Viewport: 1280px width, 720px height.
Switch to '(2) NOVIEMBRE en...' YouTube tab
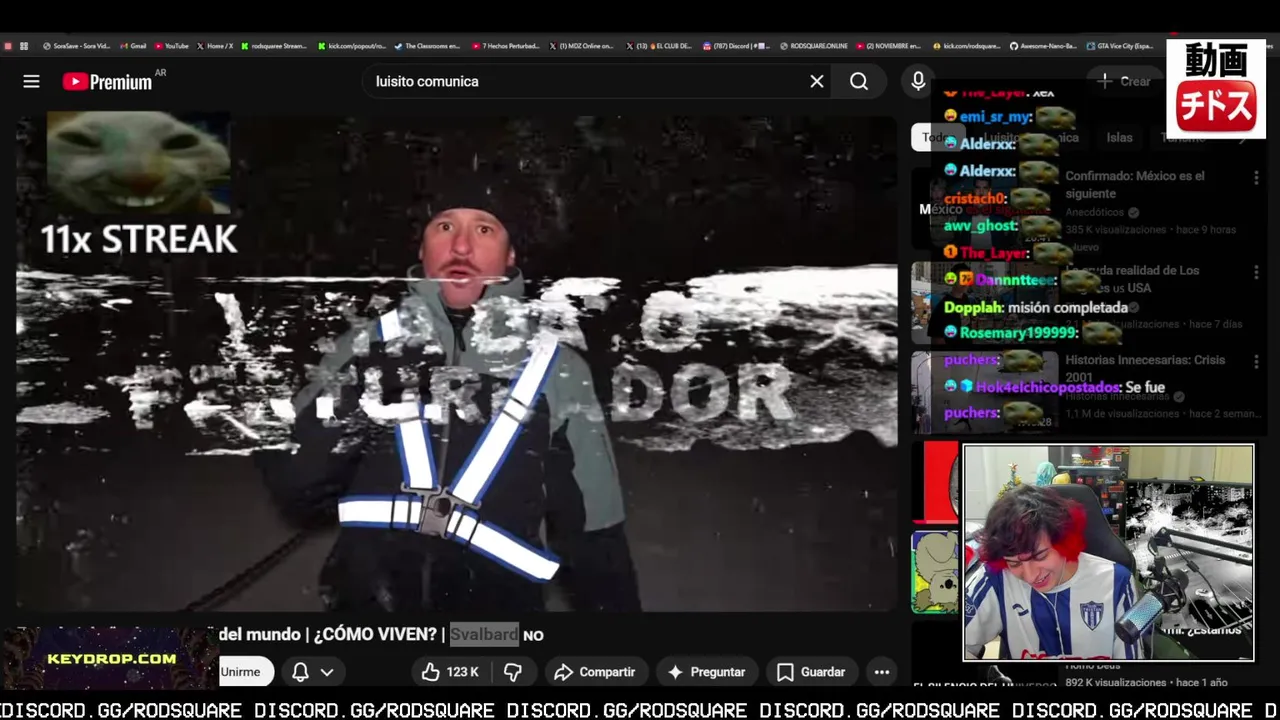891,46
